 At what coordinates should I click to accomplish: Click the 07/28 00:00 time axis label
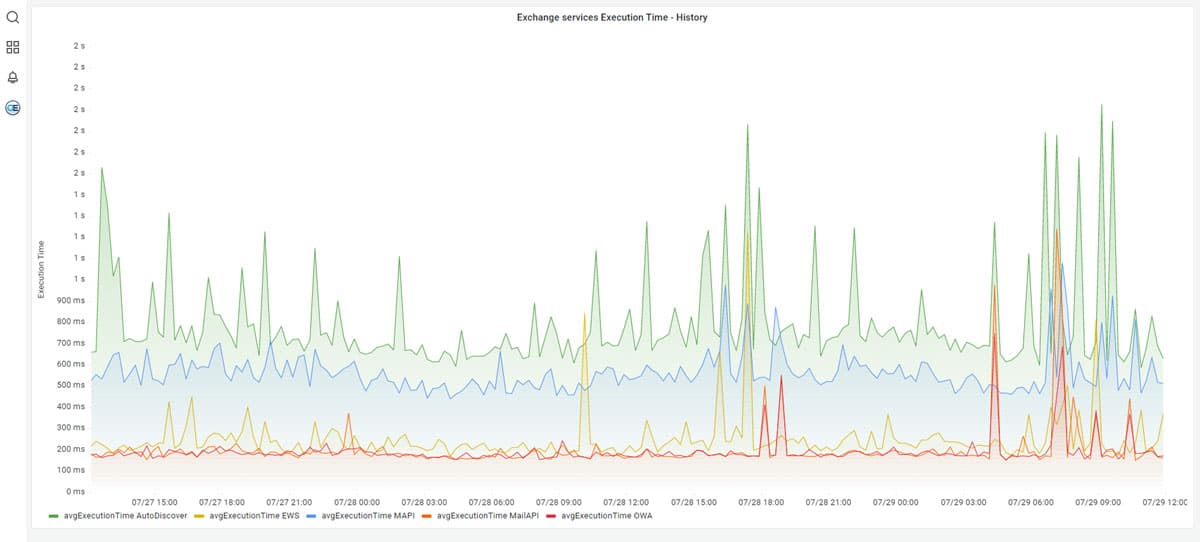pos(358,502)
